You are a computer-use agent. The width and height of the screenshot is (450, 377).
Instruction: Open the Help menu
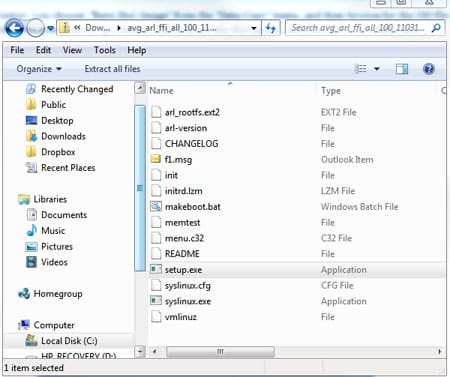point(137,50)
